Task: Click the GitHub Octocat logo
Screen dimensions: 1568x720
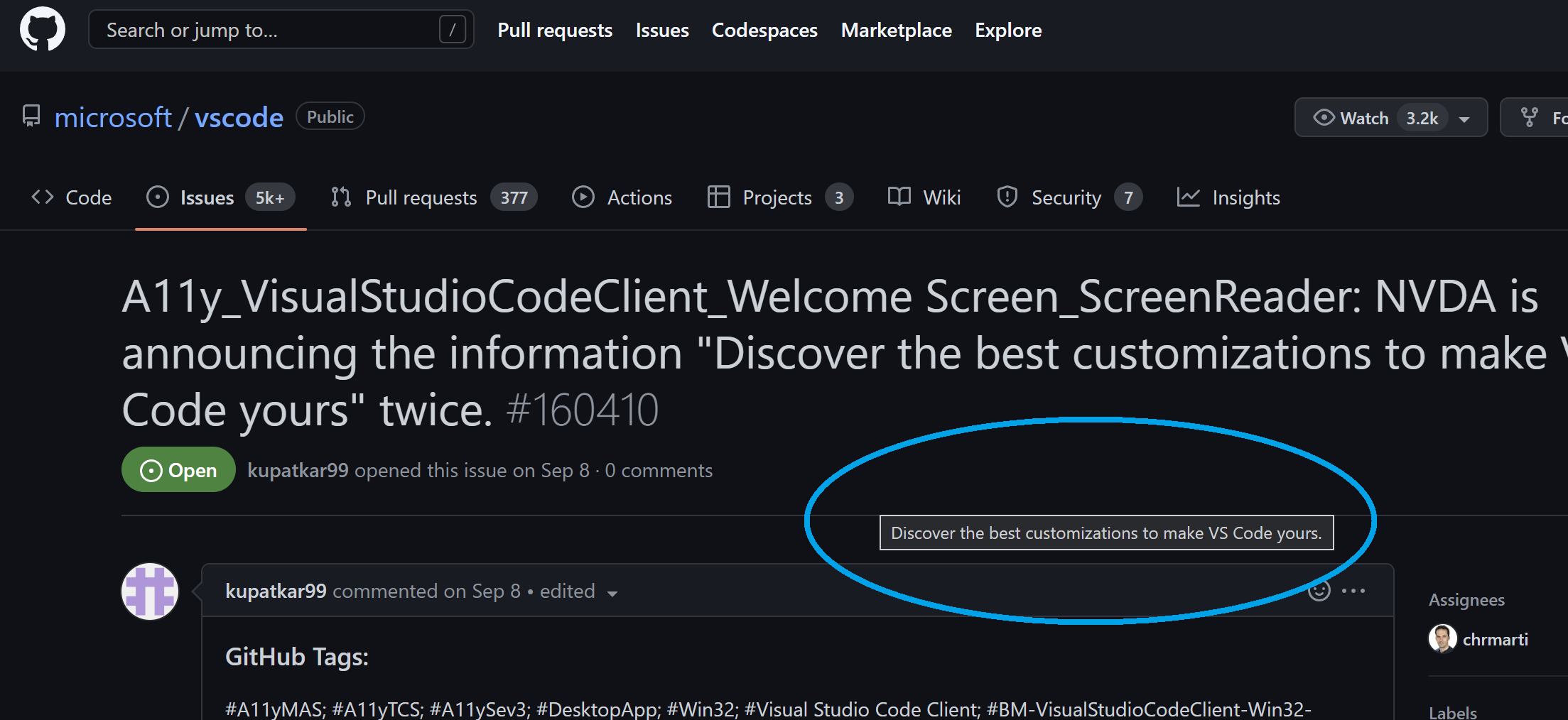Action: pyautogui.click(x=42, y=28)
